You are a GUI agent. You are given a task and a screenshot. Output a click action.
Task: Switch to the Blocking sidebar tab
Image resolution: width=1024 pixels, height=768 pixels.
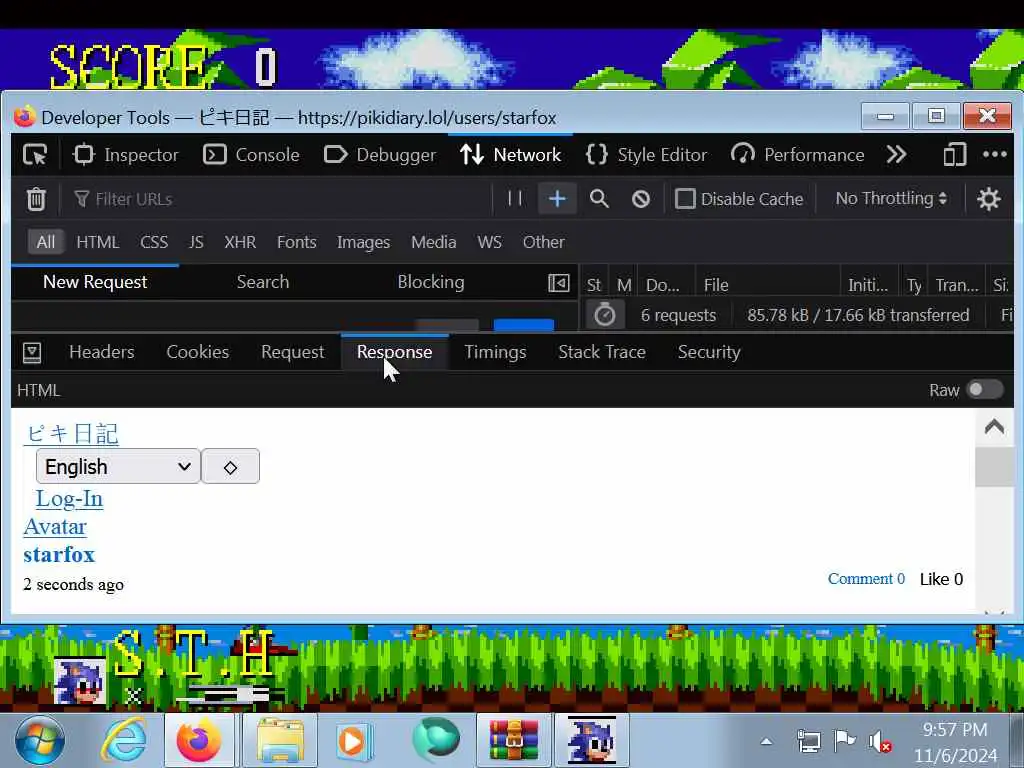click(x=431, y=282)
